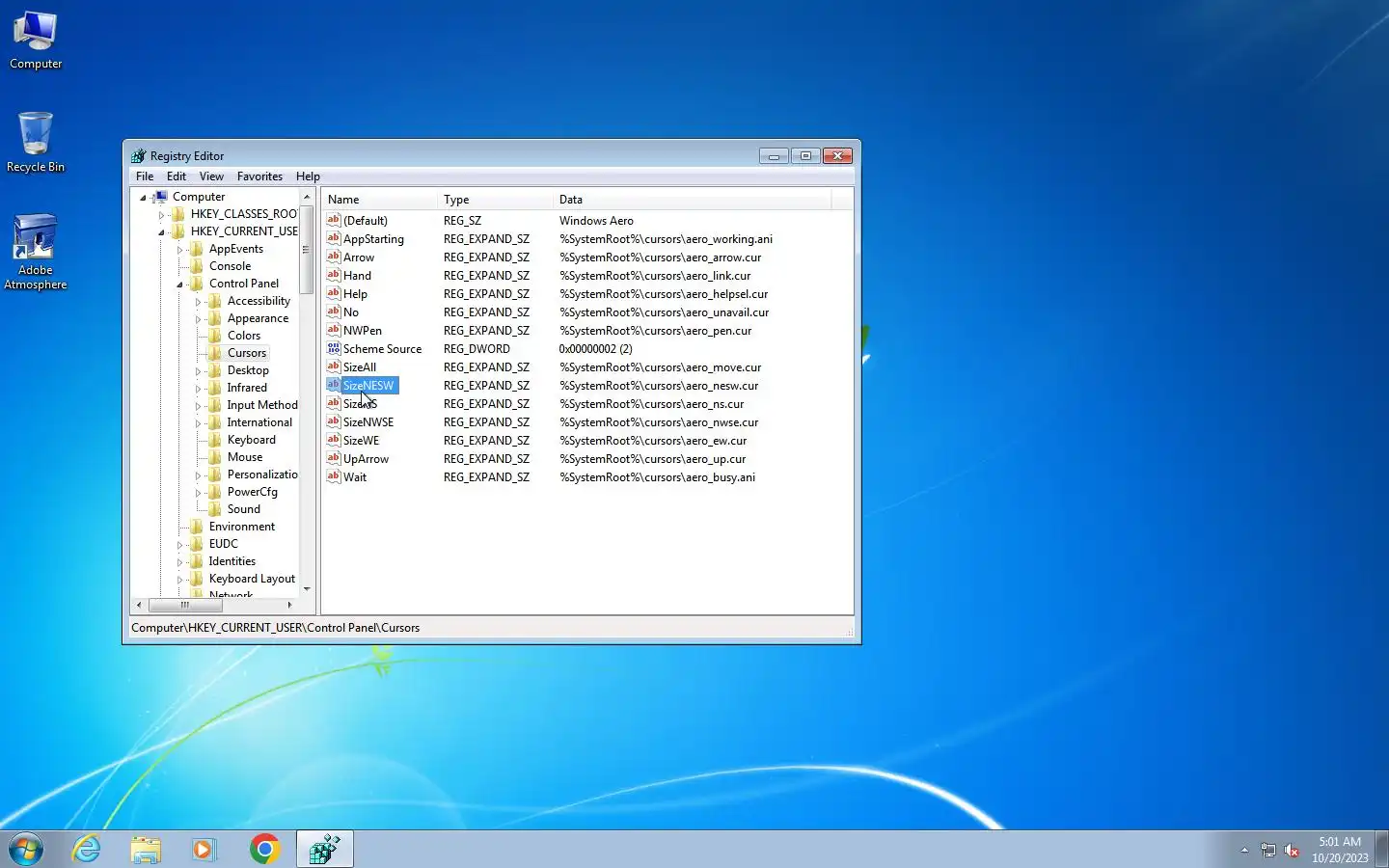Select the NWPen value name
This screenshot has height=868, width=1389.
click(x=363, y=331)
